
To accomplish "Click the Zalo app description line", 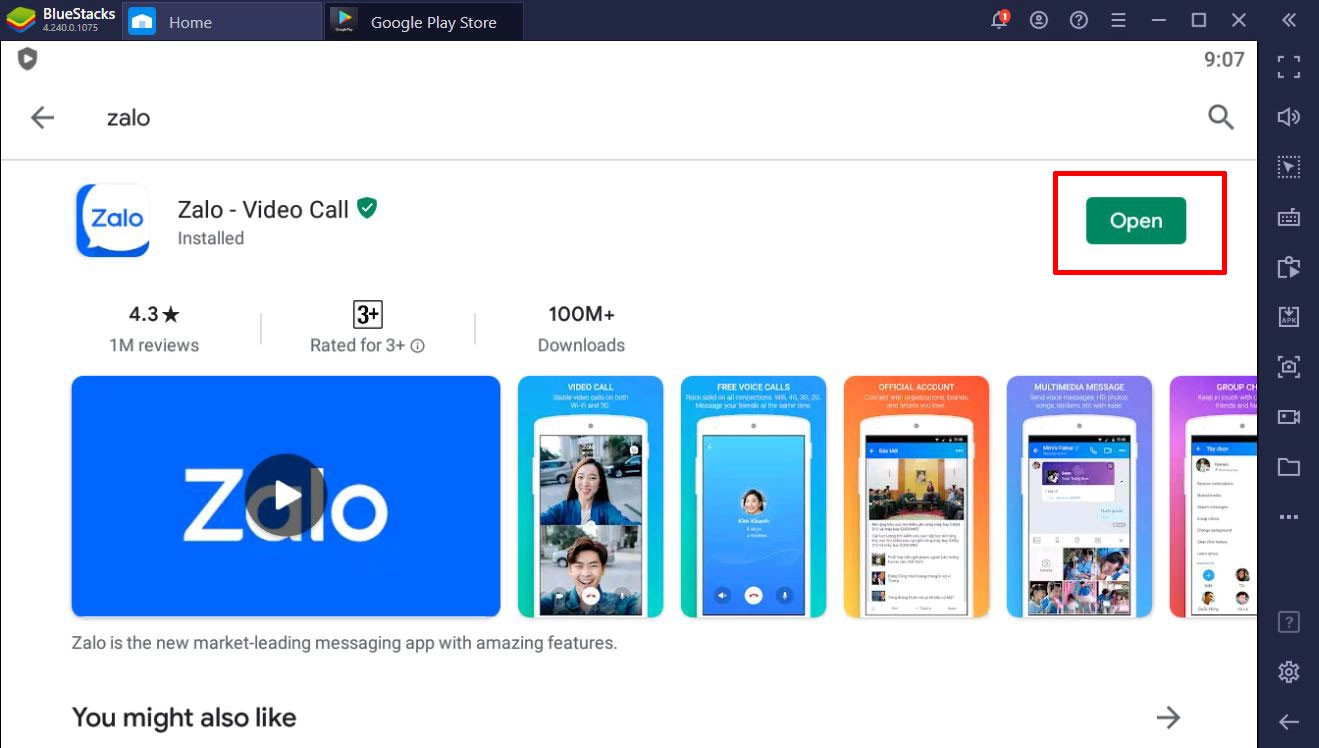I will click(x=344, y=643).
